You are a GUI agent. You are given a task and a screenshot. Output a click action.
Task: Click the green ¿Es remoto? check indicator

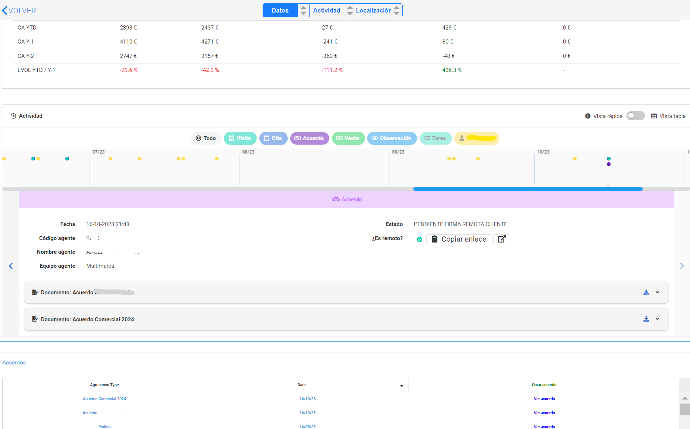[419, 239]
